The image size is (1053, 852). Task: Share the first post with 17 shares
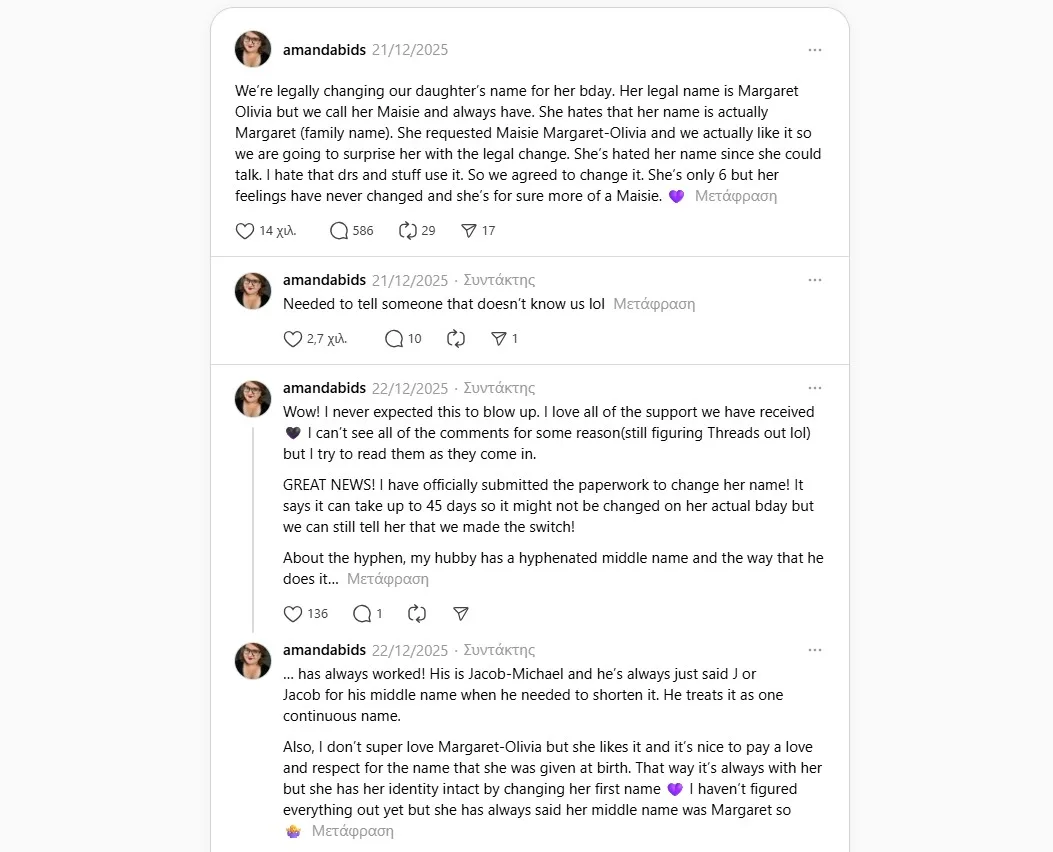[468, 231]
